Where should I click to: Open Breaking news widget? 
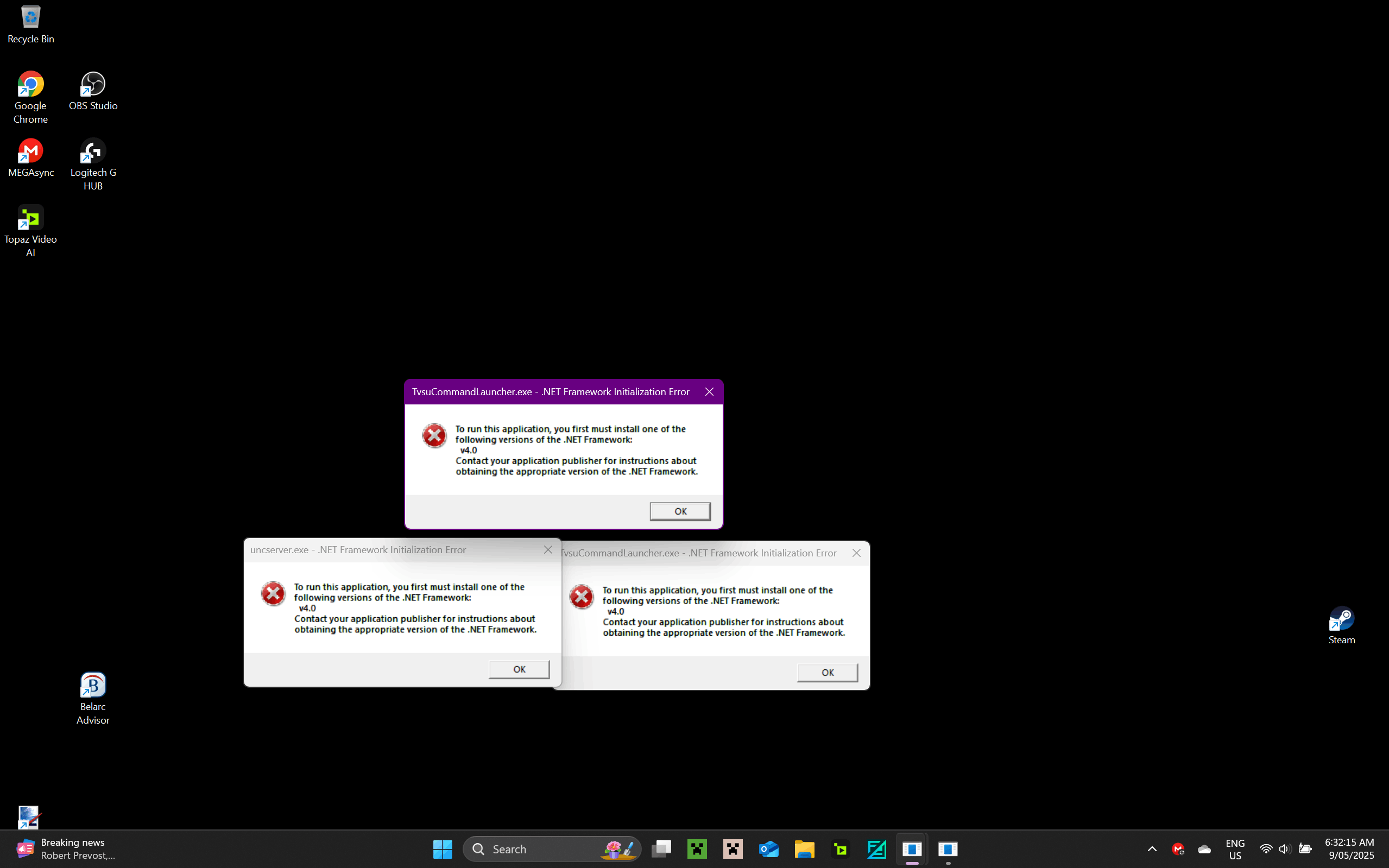(63, 848)
